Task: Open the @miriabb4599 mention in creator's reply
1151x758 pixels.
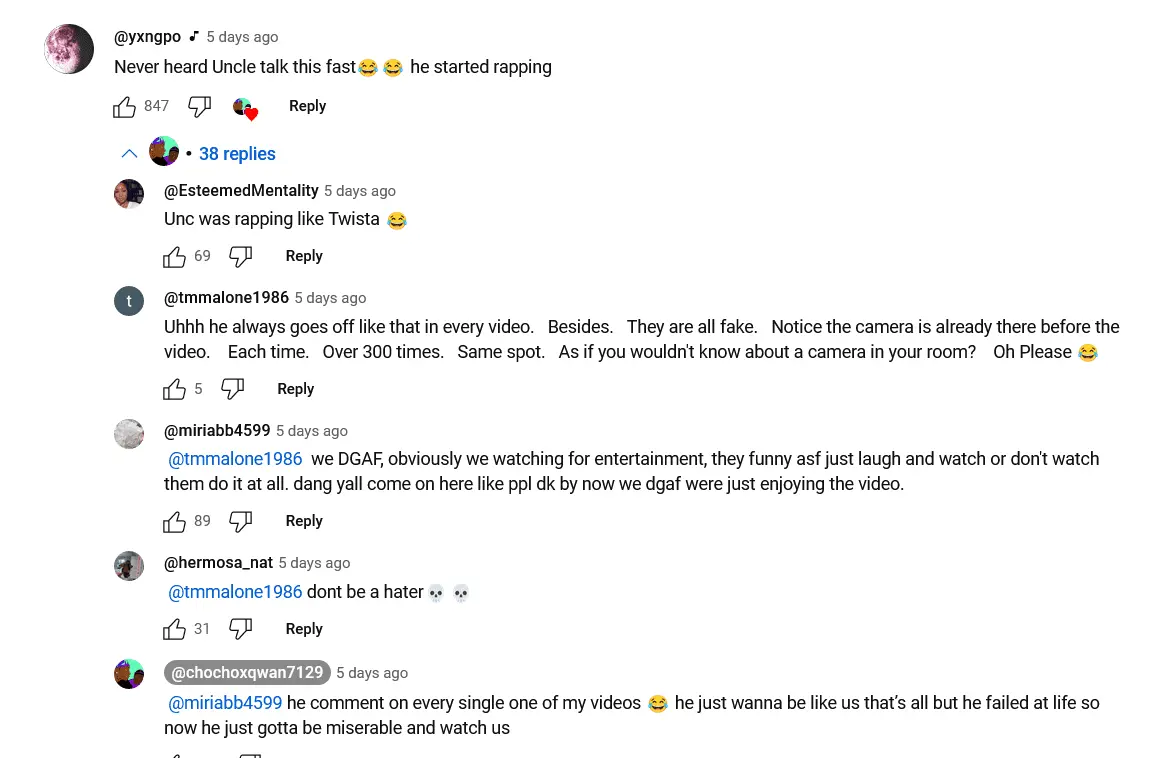Action: click(225, 703)
